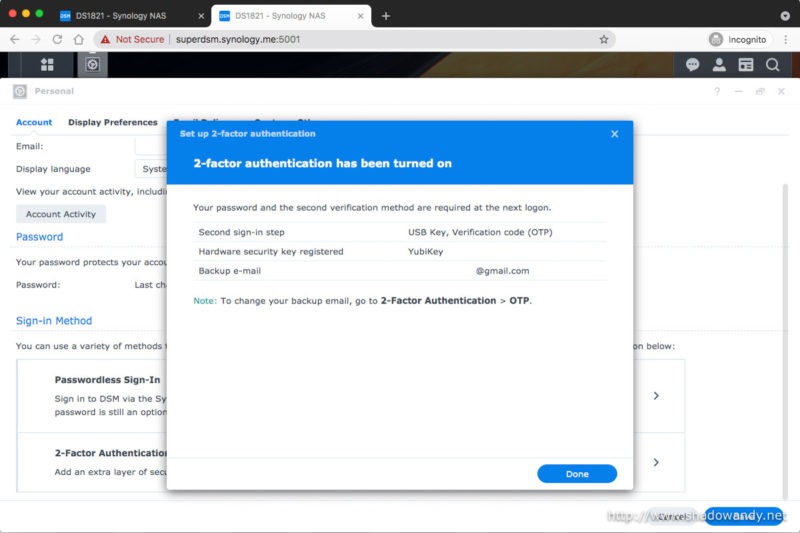Bookmark the page with the star icon
This screenshot has width=800, height=533.
click(x=604, y=39)
